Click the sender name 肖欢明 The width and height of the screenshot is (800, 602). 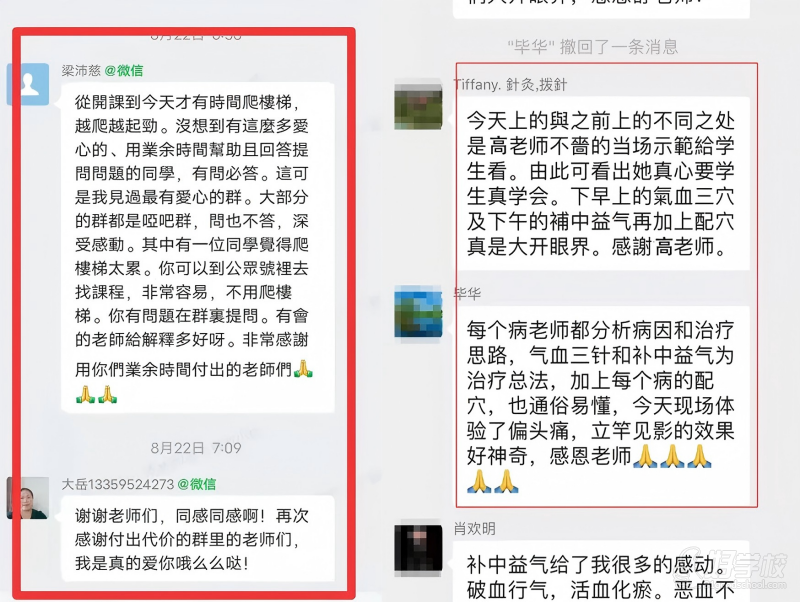[474, 529]
